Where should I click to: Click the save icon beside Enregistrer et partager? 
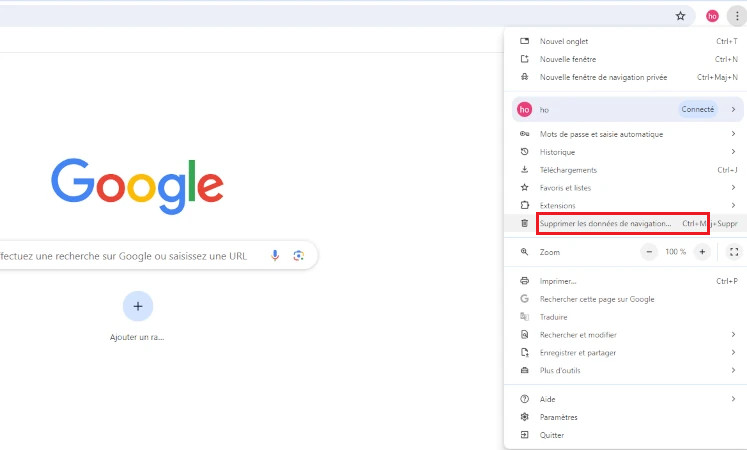525,352
